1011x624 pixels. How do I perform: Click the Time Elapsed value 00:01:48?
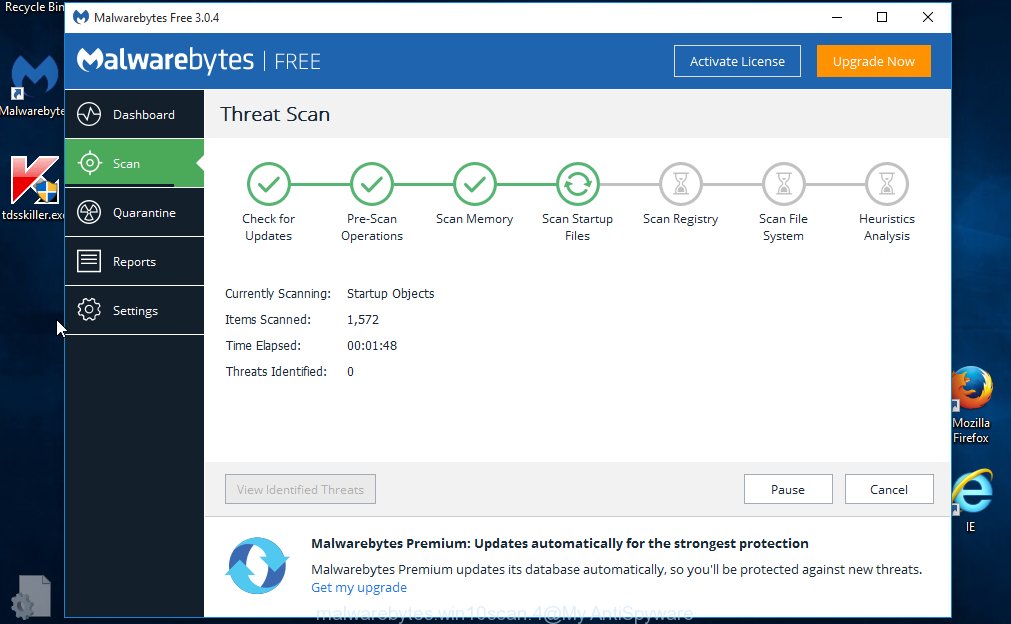[372, 346]
